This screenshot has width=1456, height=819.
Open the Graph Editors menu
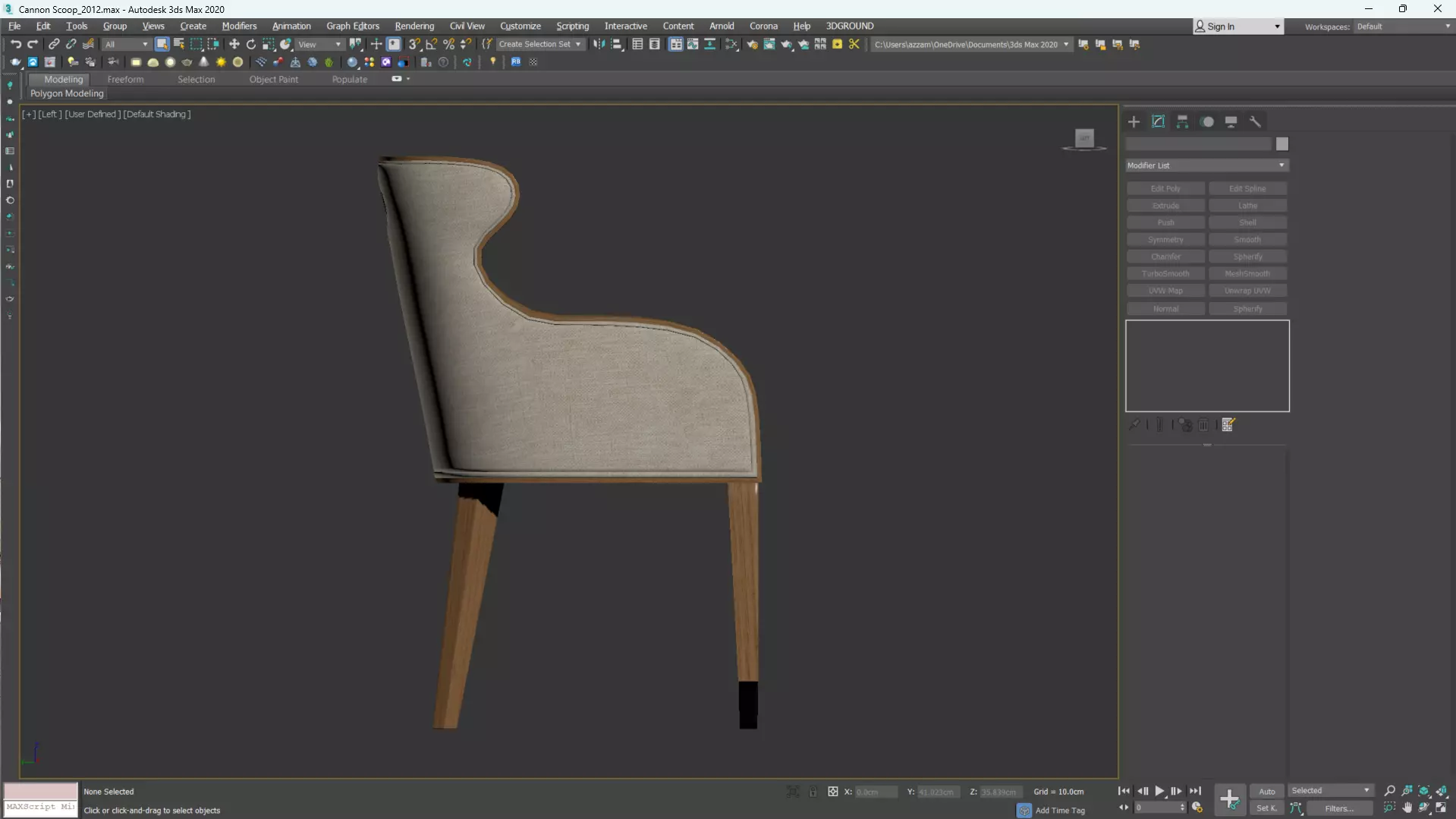point(352,26)
